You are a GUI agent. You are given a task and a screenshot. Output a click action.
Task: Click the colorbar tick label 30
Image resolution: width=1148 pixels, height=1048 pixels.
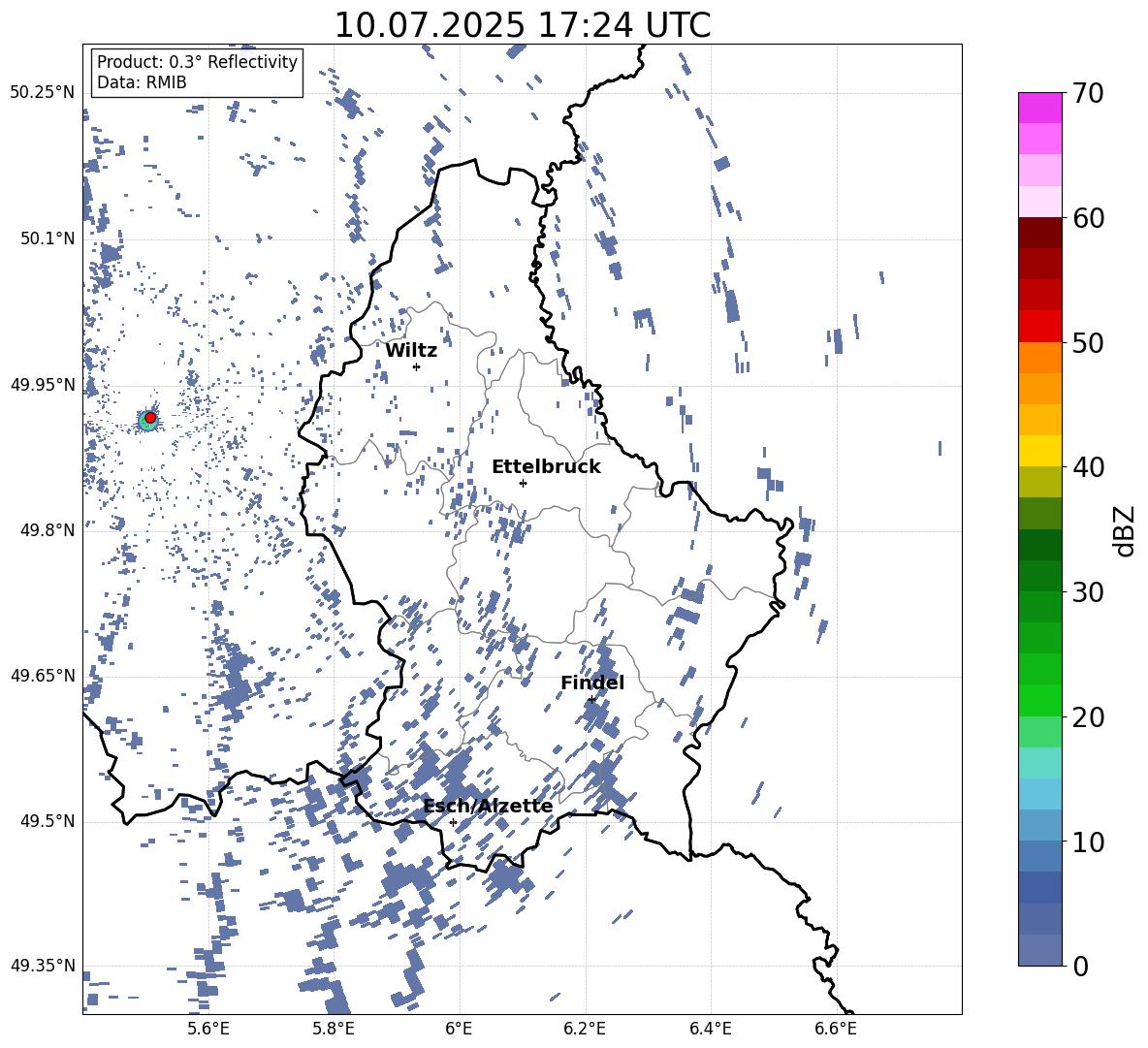click(x=1089, y=592)
